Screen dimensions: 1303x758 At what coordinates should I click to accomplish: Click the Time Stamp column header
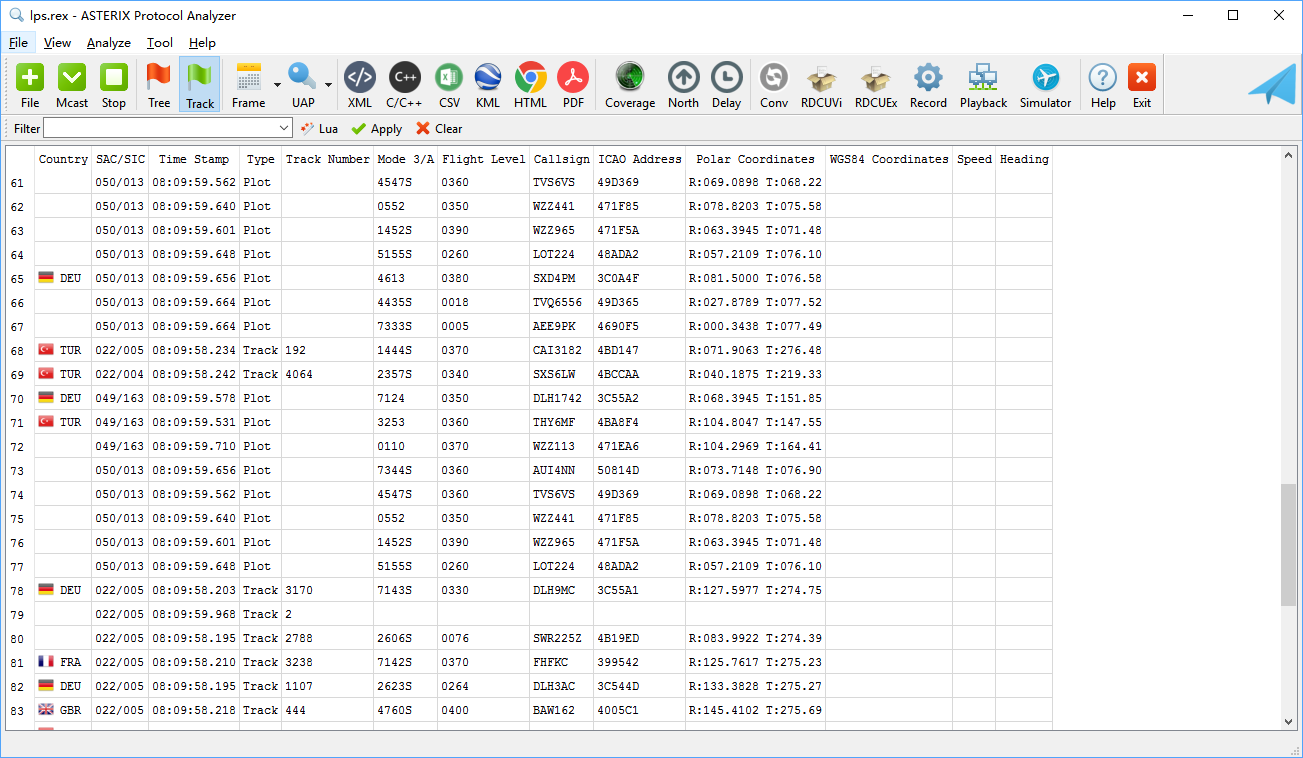[x=194, y=159]
